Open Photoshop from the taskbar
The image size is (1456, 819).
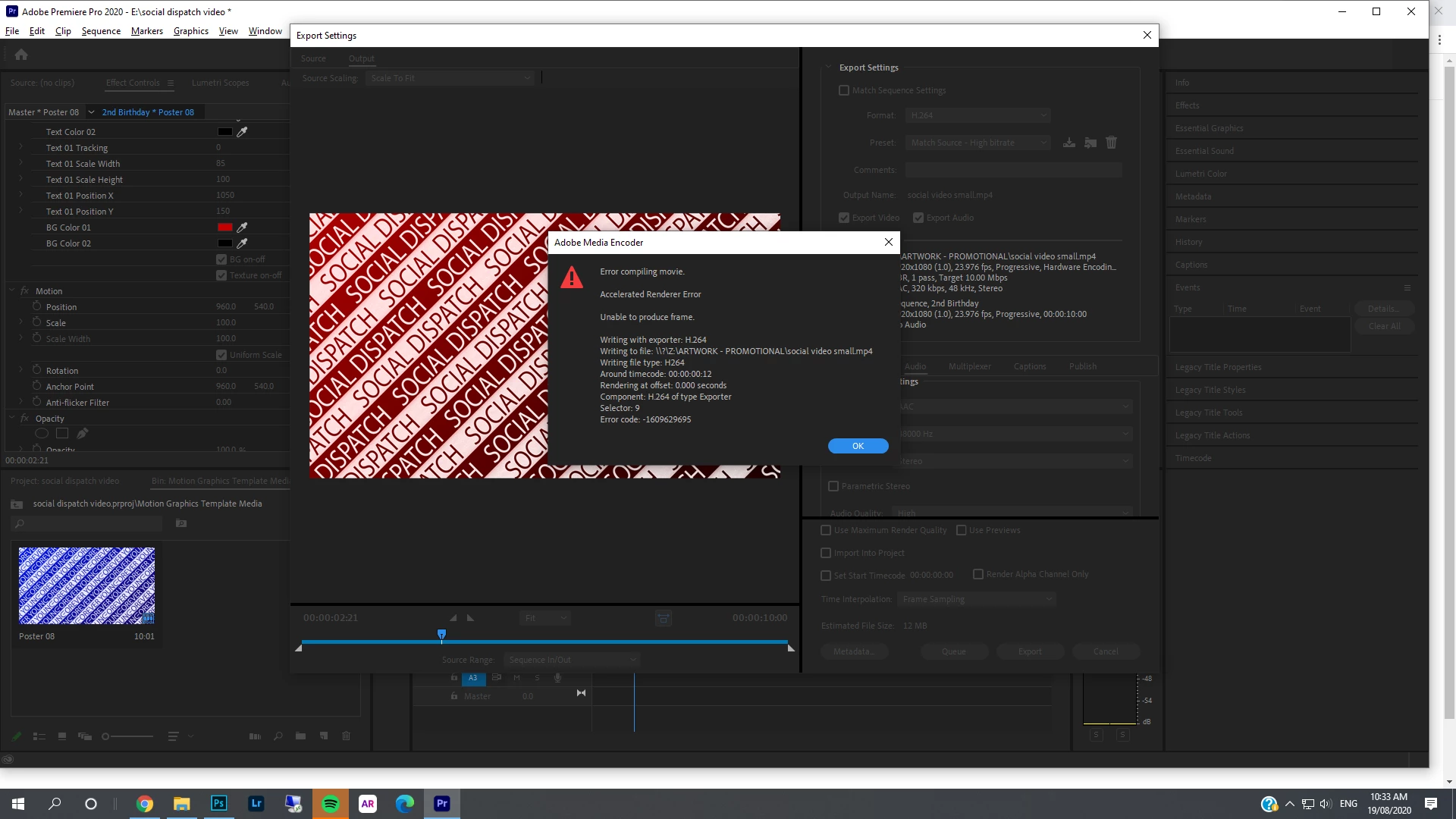[x=218, y=804]
